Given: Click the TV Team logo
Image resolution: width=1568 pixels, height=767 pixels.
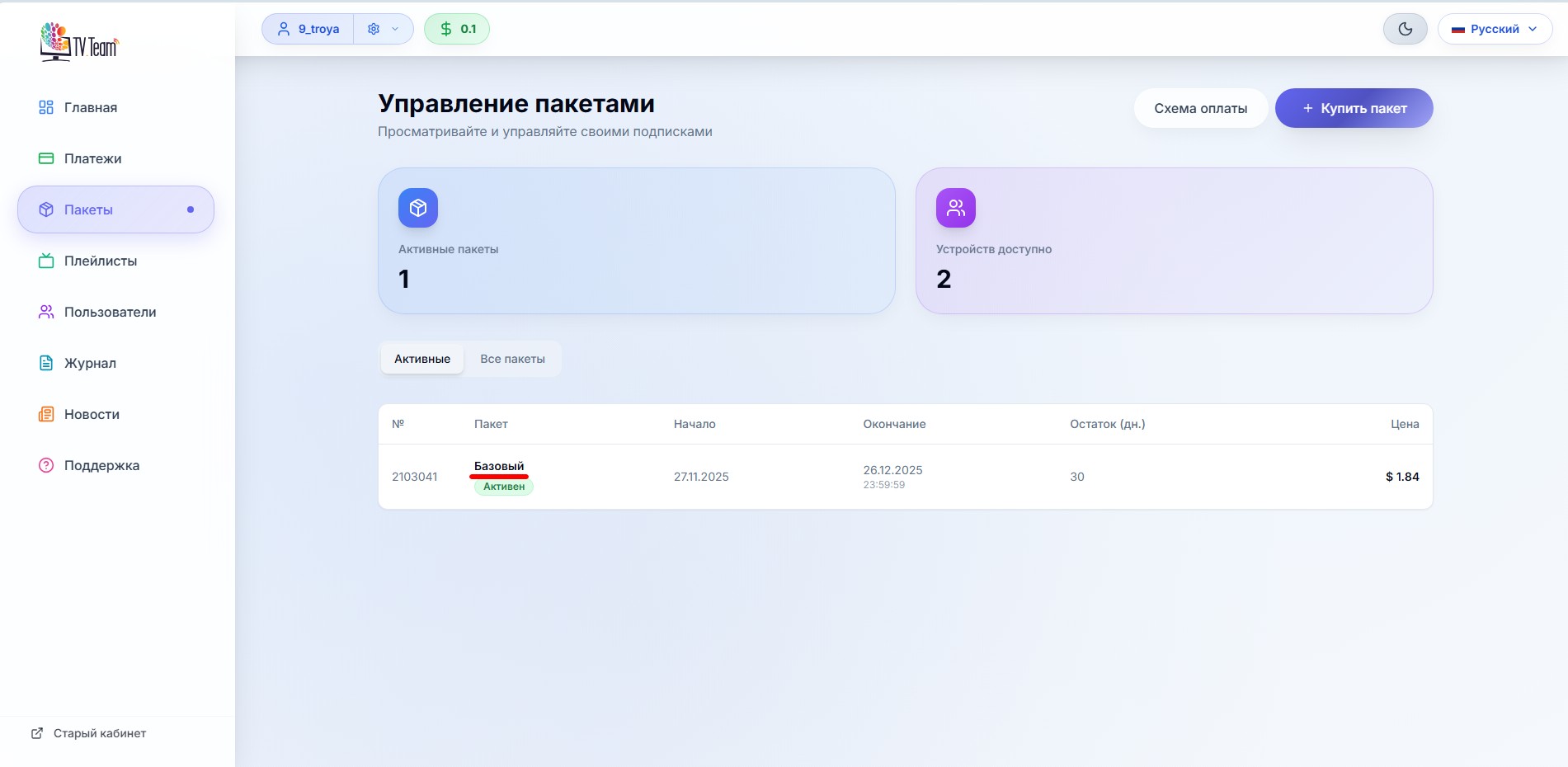Looking at the screenshot, I should (79, 42).
